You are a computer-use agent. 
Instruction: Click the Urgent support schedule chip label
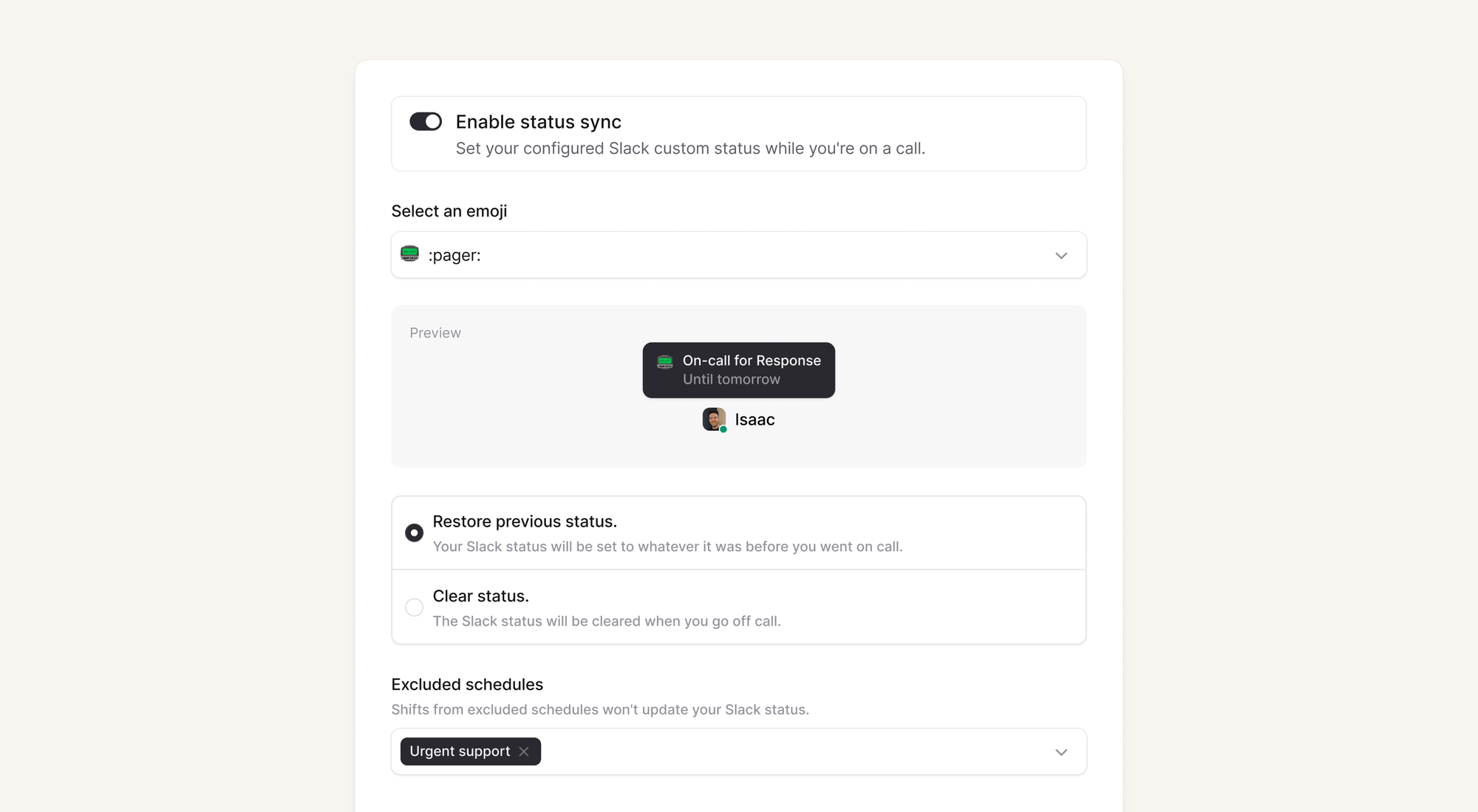tap(460, 751)
